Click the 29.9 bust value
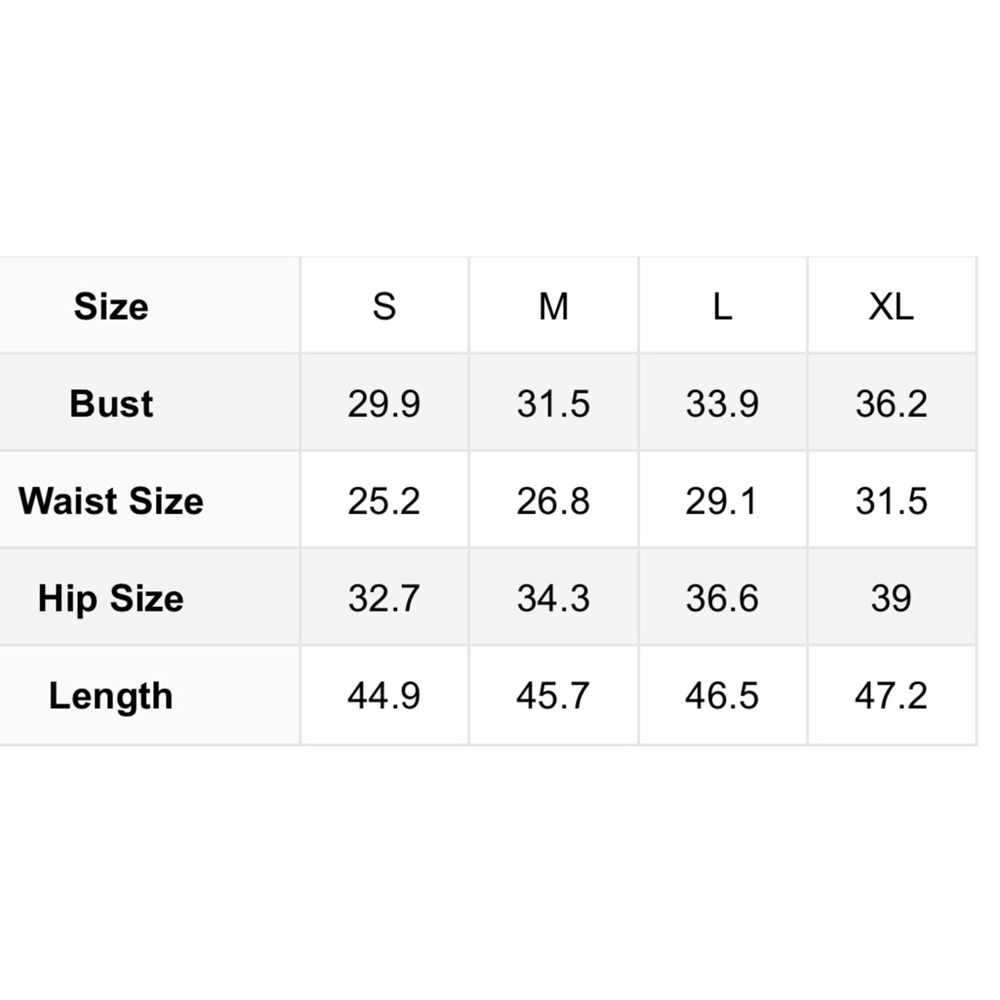The image size is (1000, 1000). pyautogui.click(x=384, y=404)
